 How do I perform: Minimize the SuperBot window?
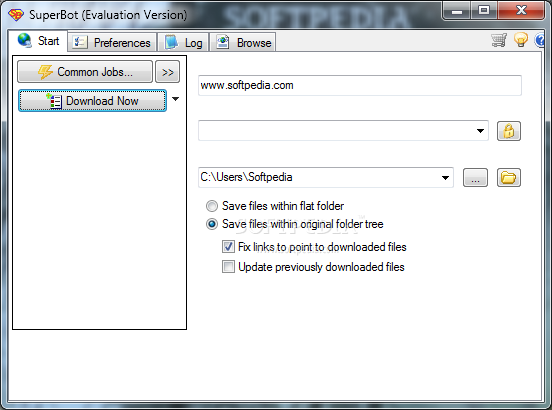(457, 11)
